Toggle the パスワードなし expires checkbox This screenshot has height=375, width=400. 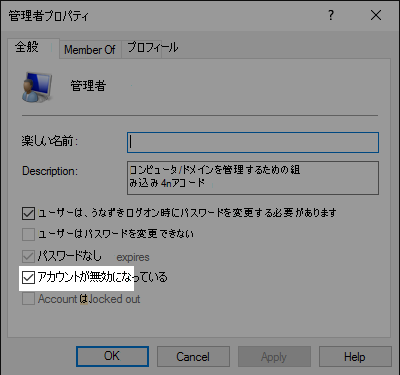28,256
